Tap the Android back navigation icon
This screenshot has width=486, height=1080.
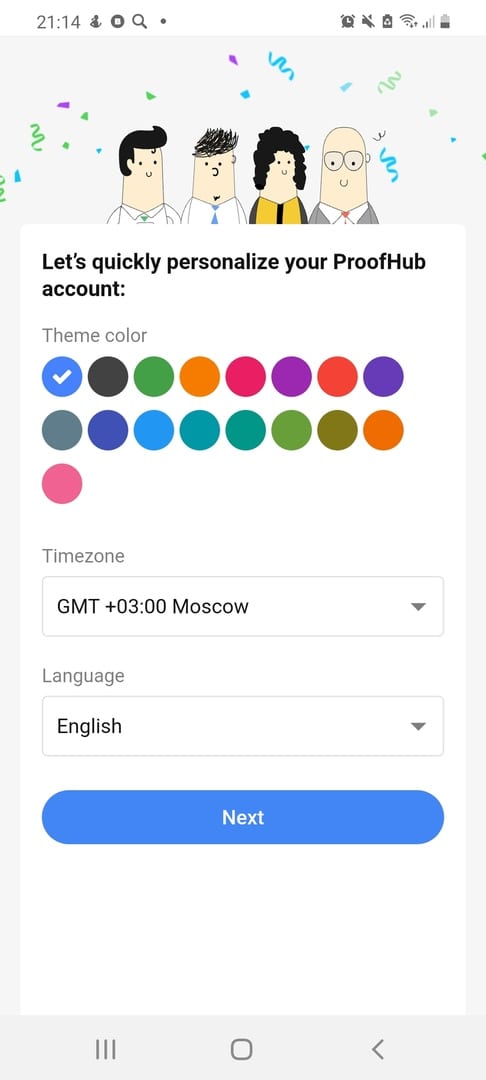[x=377, y=1049]
